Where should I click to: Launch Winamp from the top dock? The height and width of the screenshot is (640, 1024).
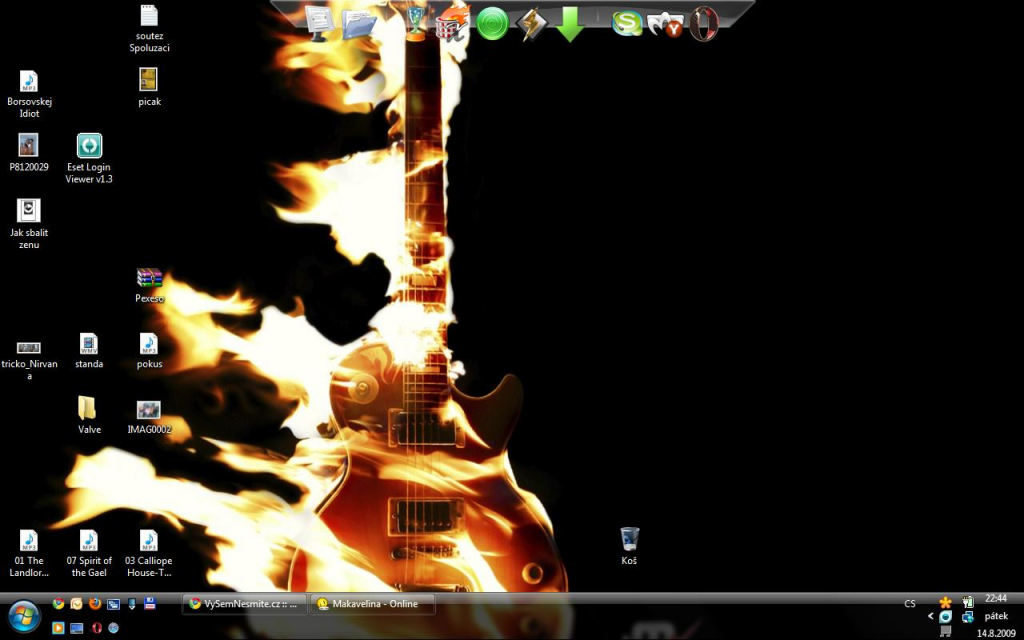[532, 25]
